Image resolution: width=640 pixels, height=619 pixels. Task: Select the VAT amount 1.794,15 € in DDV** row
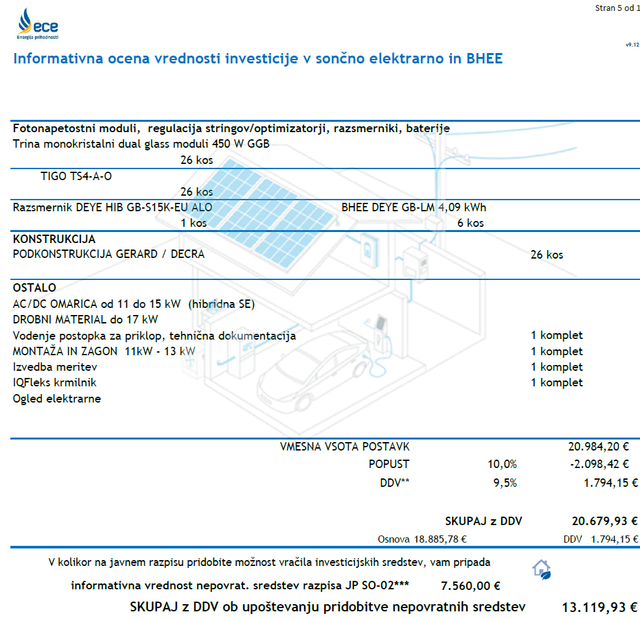[x=611, y=483]
